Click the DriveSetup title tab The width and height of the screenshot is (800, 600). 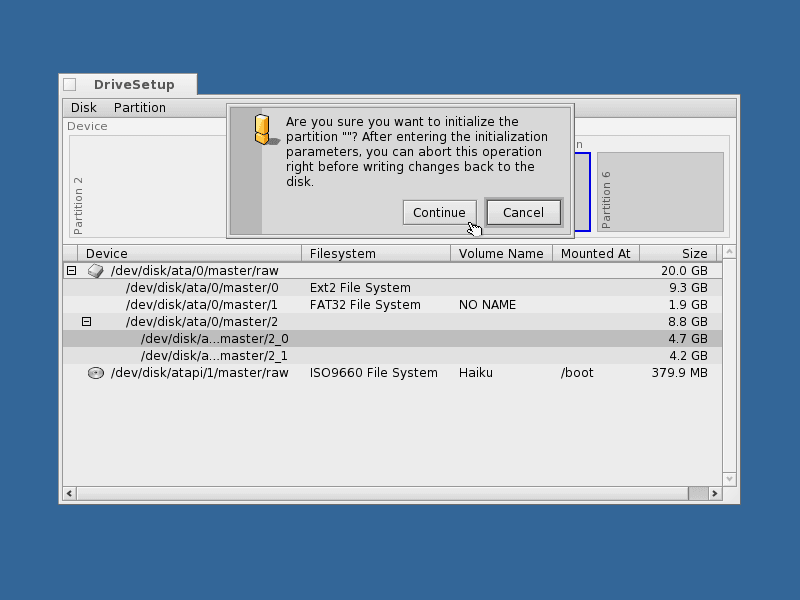128,85
